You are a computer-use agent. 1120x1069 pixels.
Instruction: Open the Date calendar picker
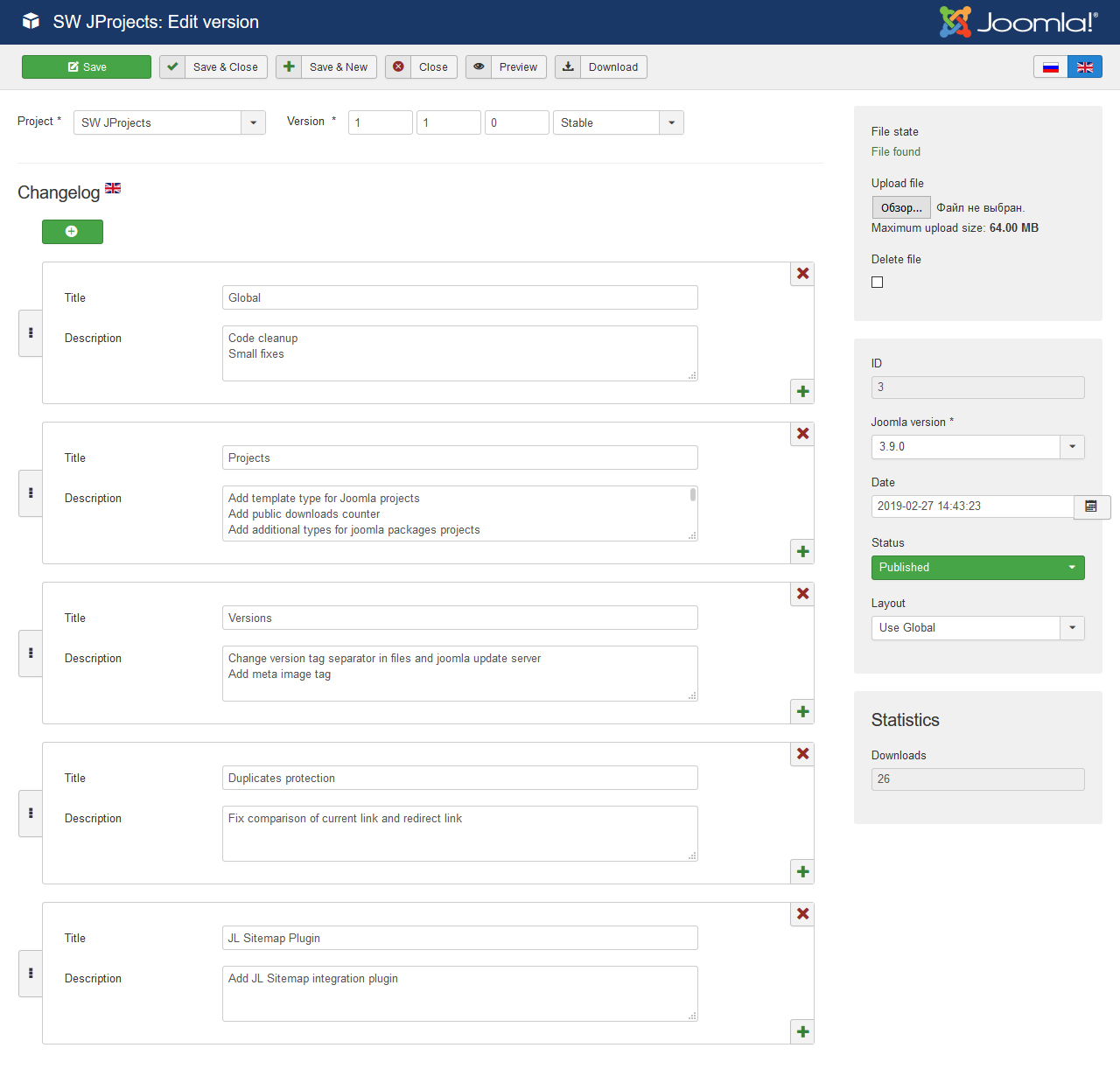pyautogui.click(x=1091, y=507)
